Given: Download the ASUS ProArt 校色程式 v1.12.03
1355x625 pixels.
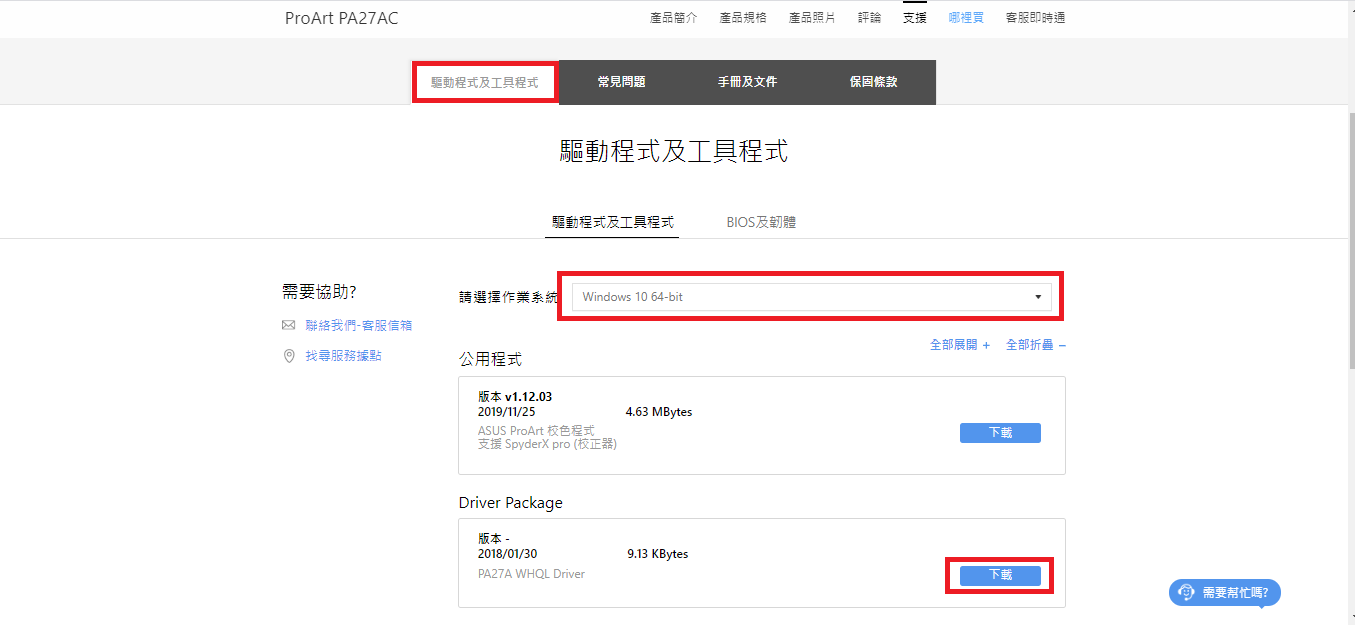Looking at the screenshot, I should (1000, 433).
